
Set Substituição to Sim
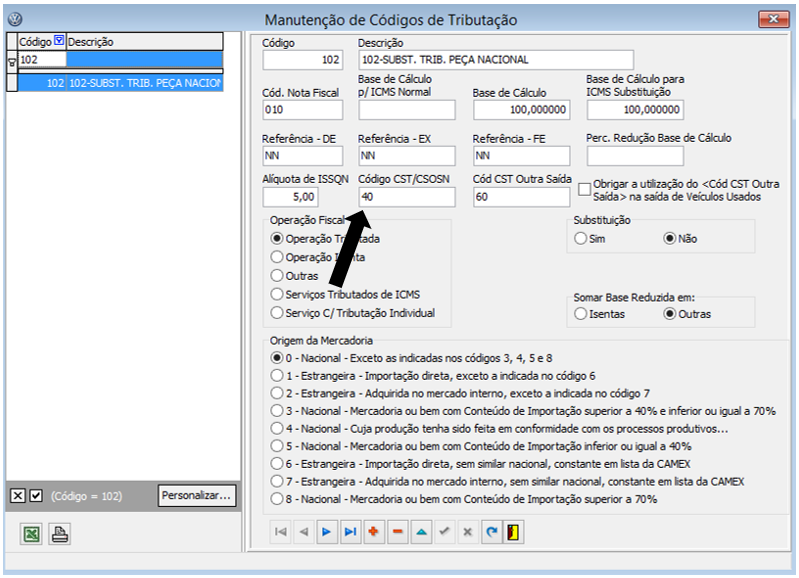(580, 239)
